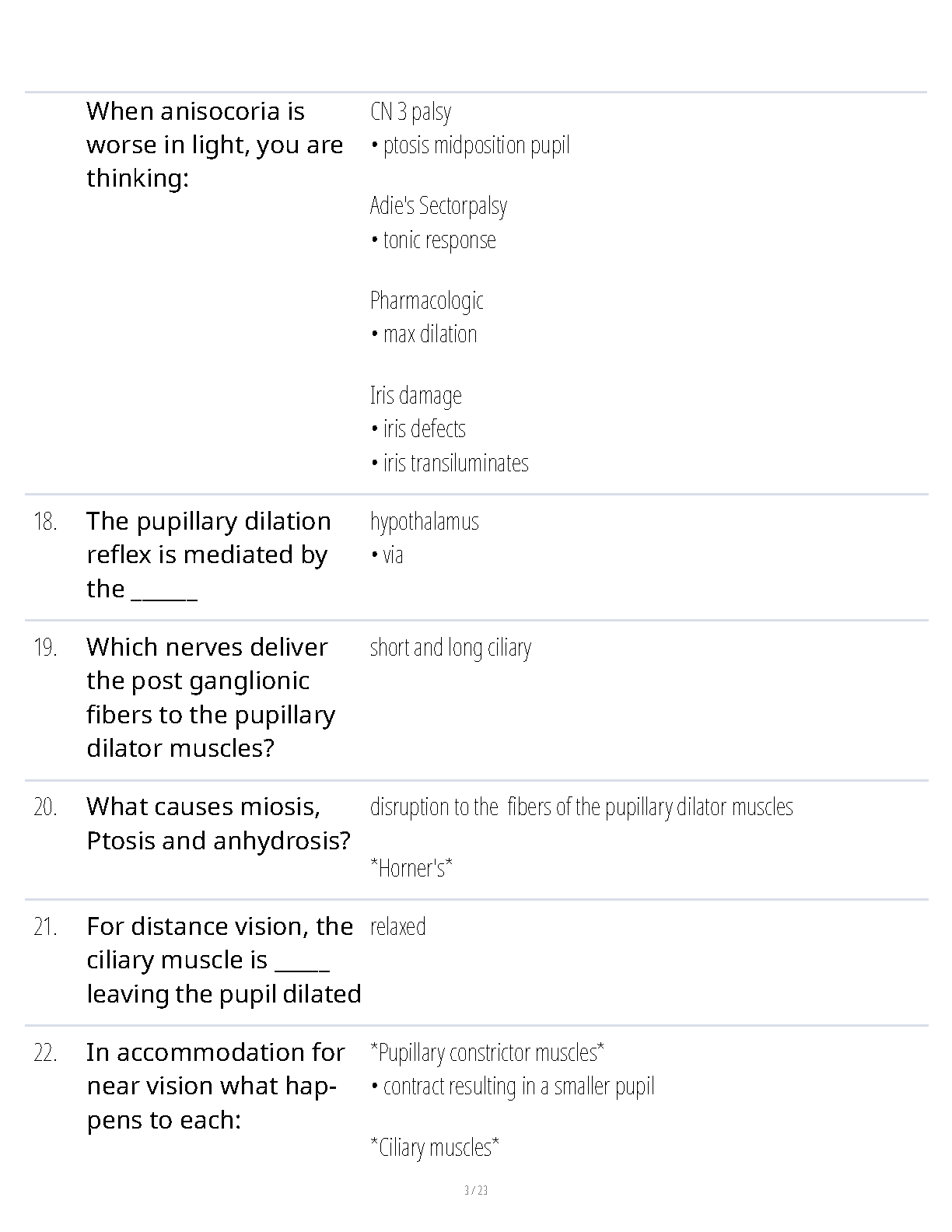Click the 'Pharmacologic' heading

(x=426, y=301)
